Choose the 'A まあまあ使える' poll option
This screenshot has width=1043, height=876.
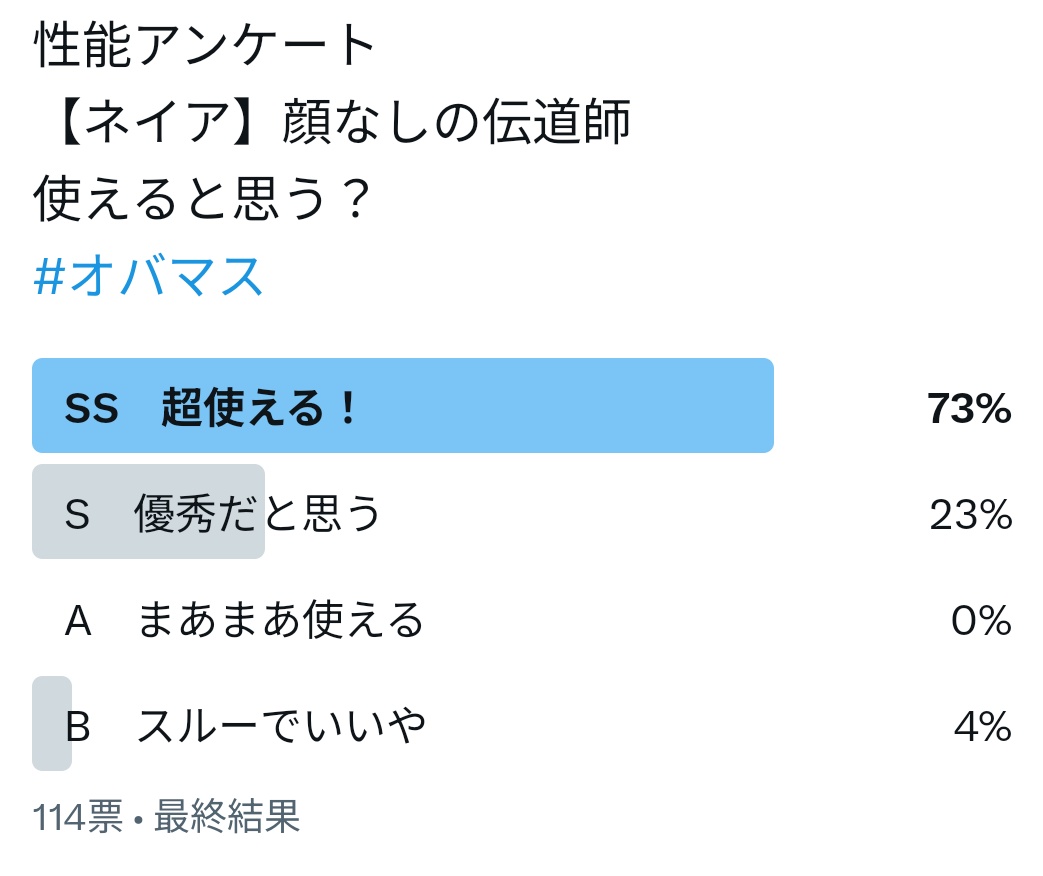[x=279, y=621]
